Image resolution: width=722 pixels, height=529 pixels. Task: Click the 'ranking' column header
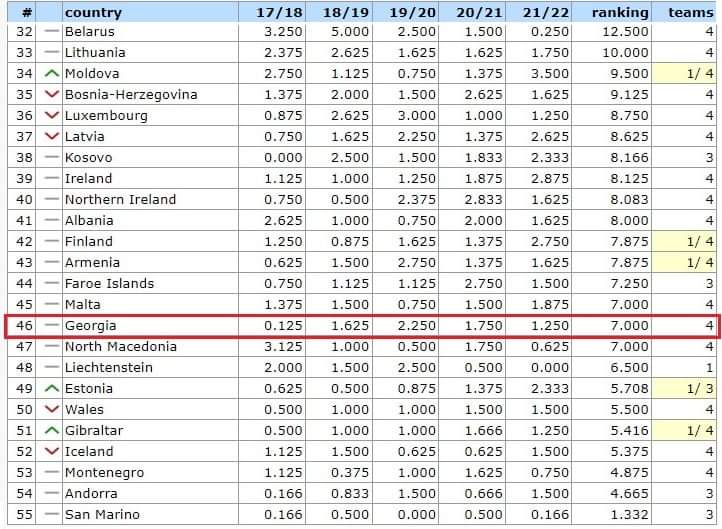pos(620,12)
